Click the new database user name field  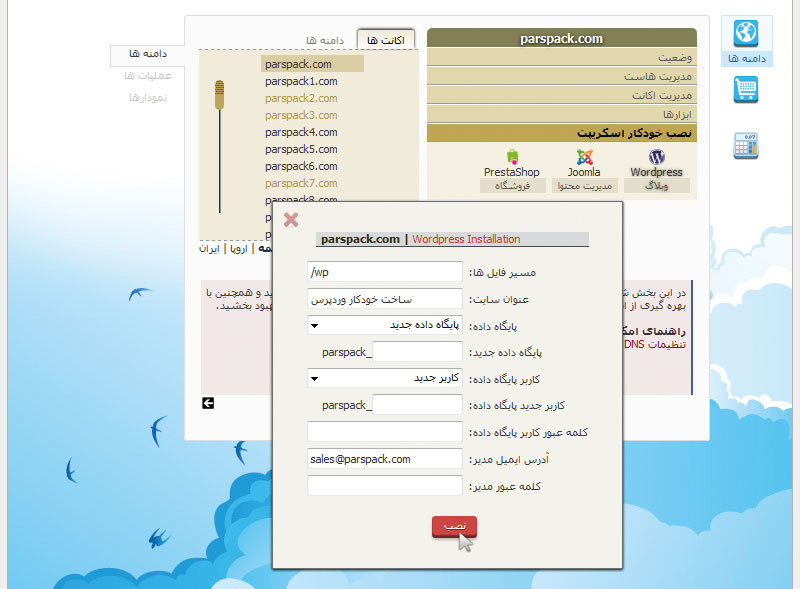[417, 405]
